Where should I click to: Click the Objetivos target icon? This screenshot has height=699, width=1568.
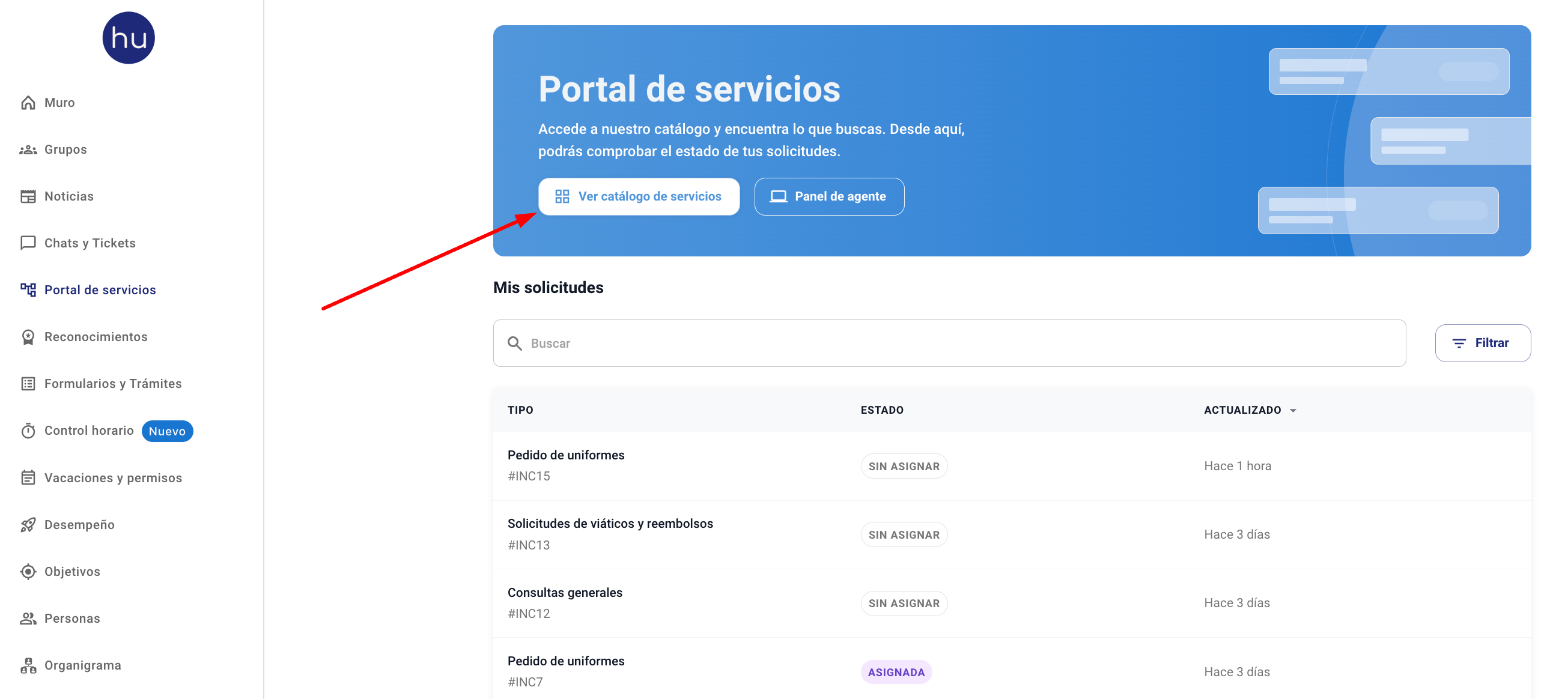(x=28, y=571)
